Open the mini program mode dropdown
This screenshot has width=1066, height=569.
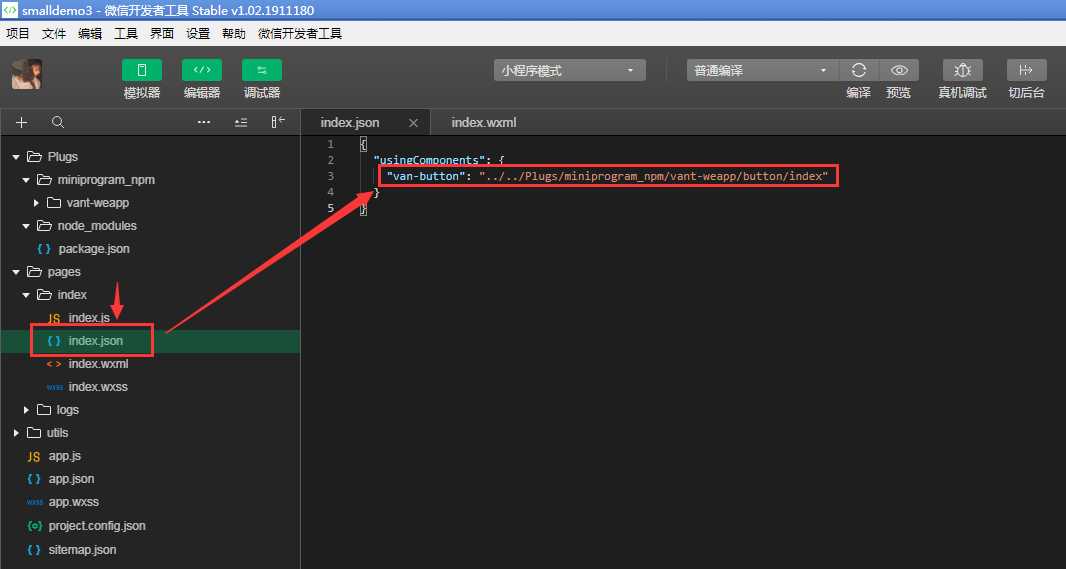(570, 70)
